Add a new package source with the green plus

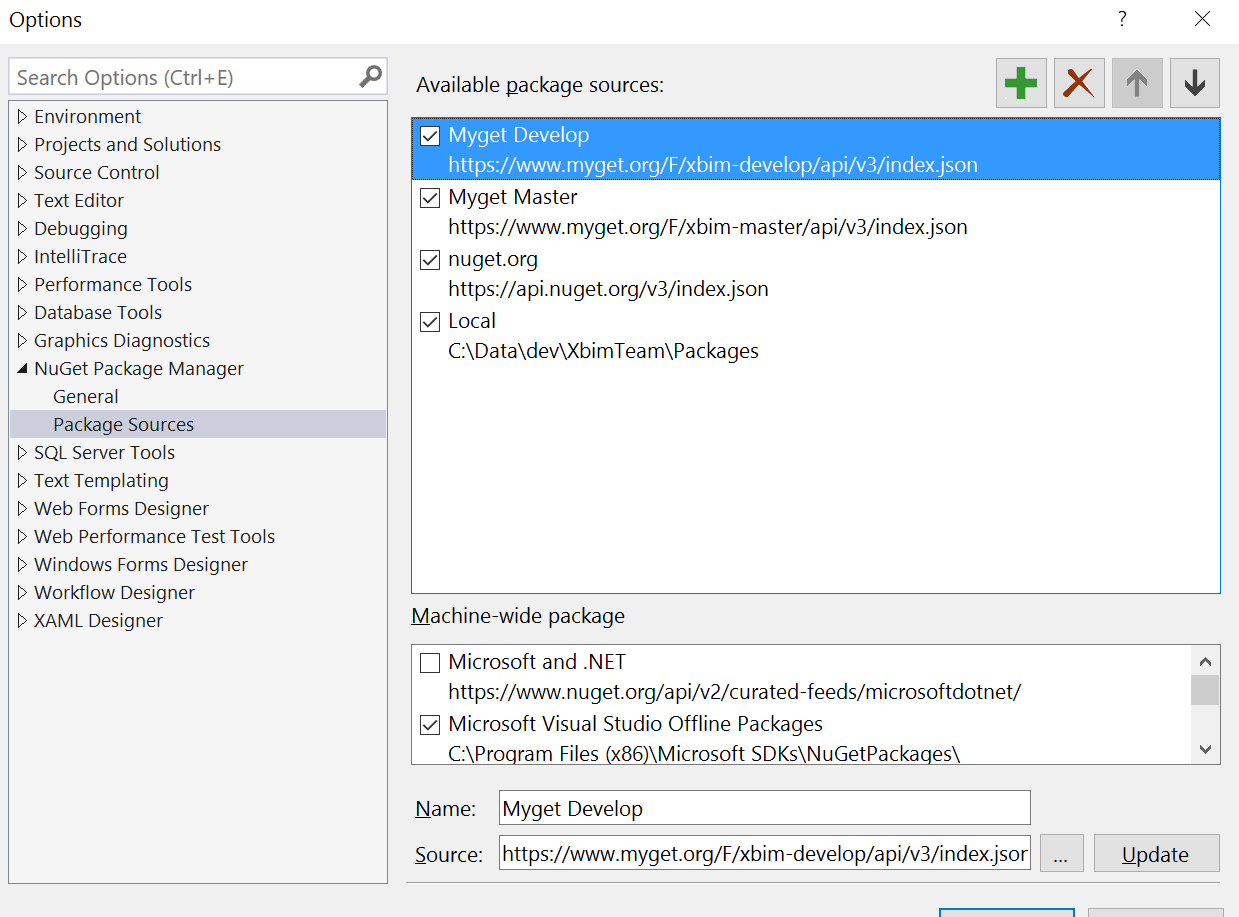[1021, 83]
